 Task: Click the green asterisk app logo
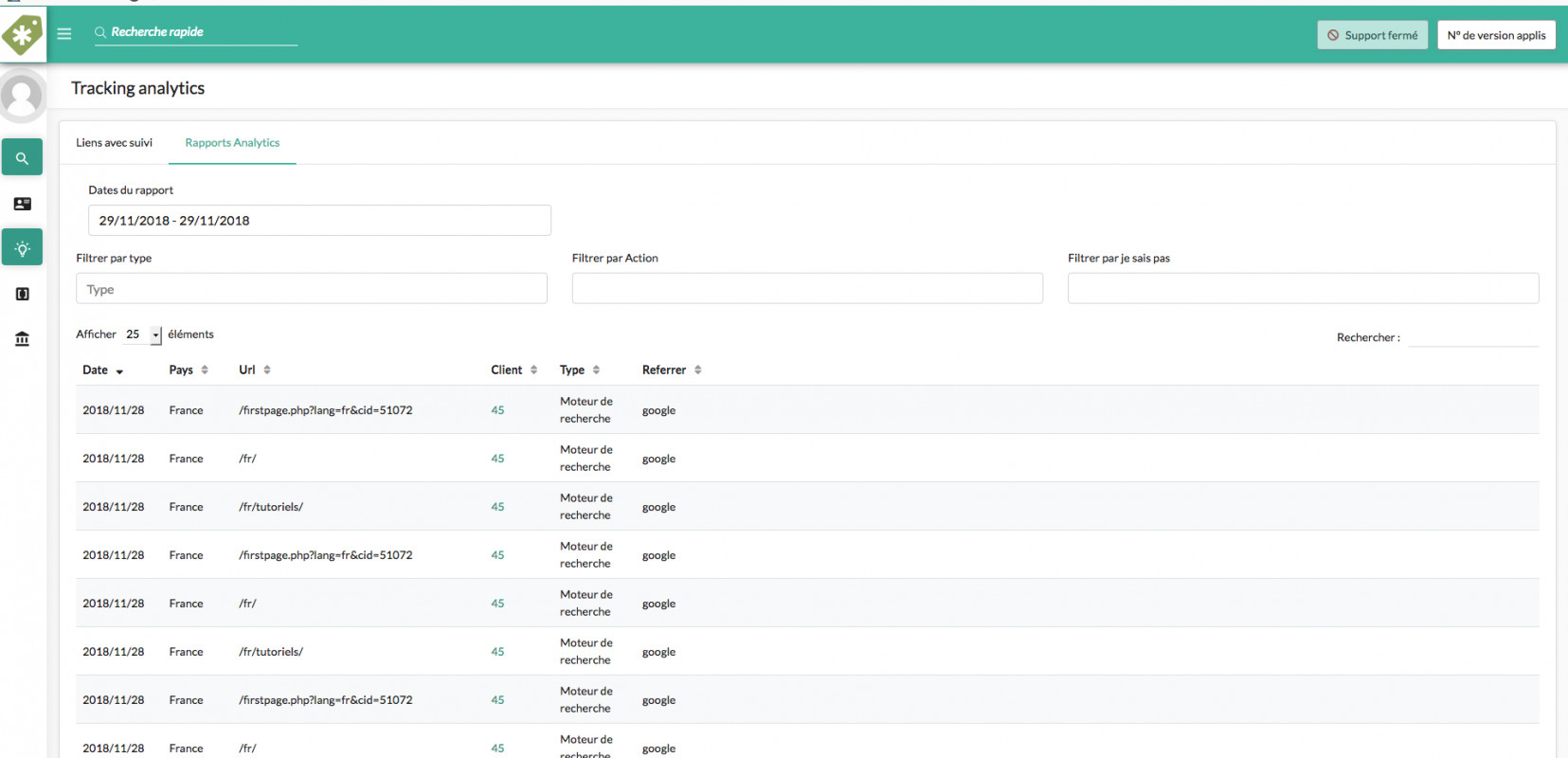point(22,35)
